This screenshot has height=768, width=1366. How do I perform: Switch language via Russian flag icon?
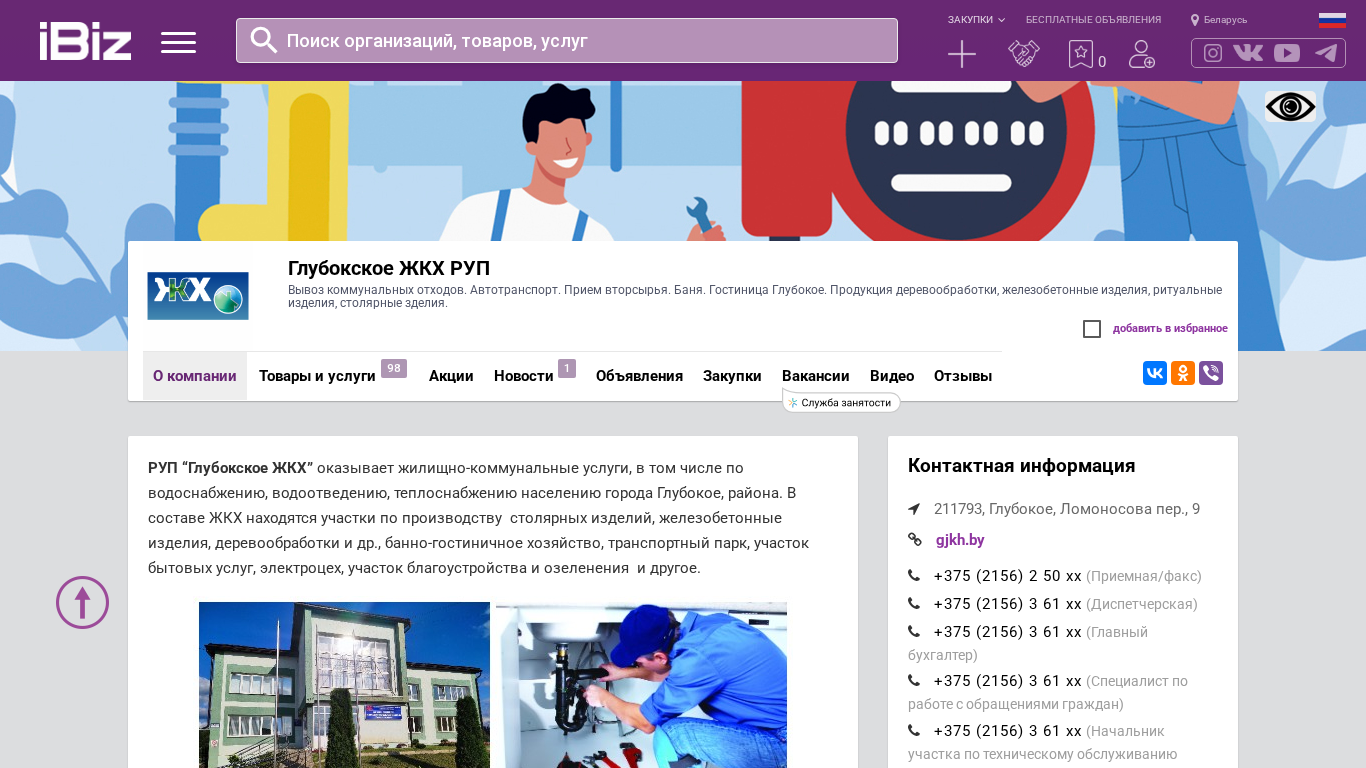(x=1332, y=20)
